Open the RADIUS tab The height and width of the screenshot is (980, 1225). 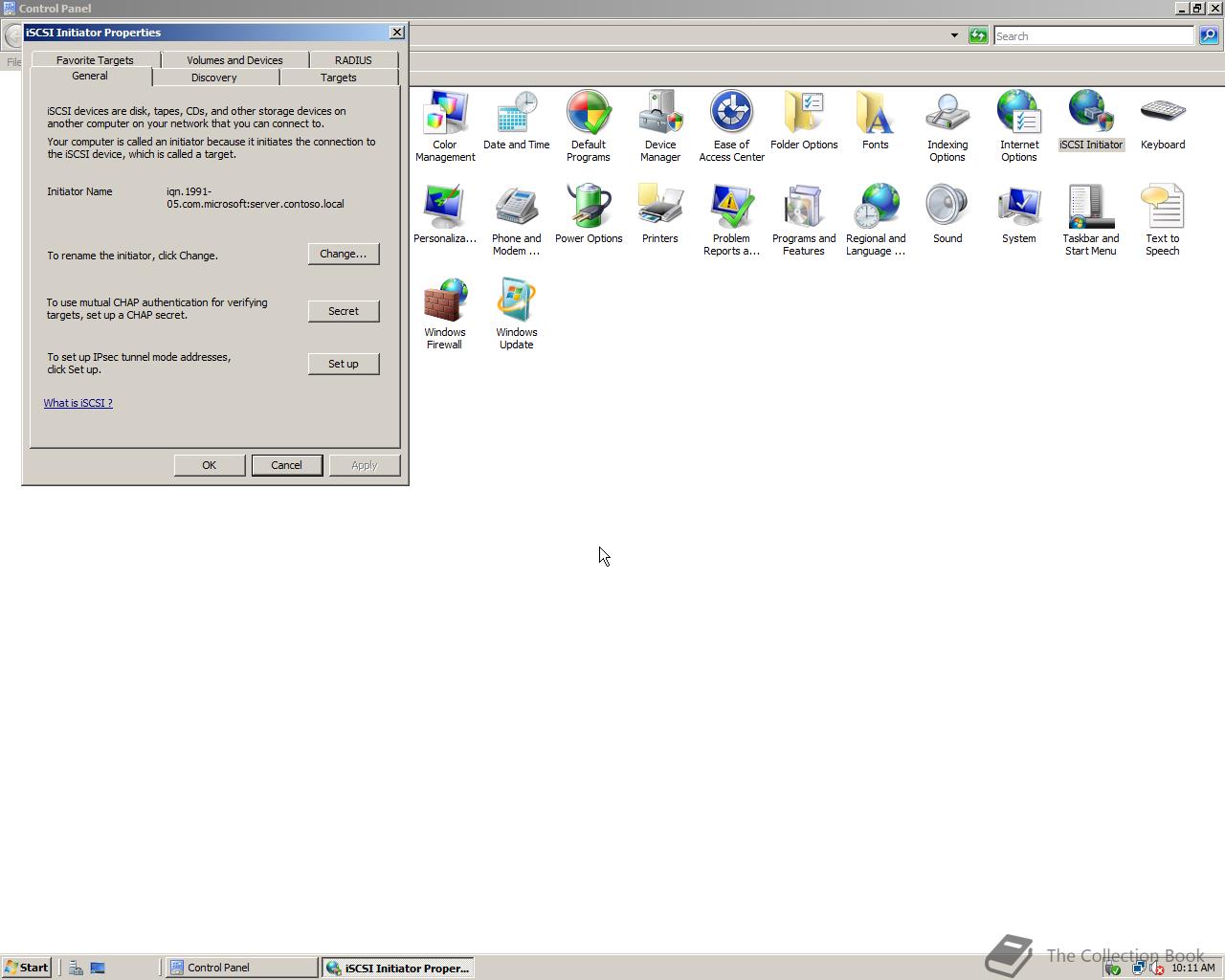click(353, 59)
